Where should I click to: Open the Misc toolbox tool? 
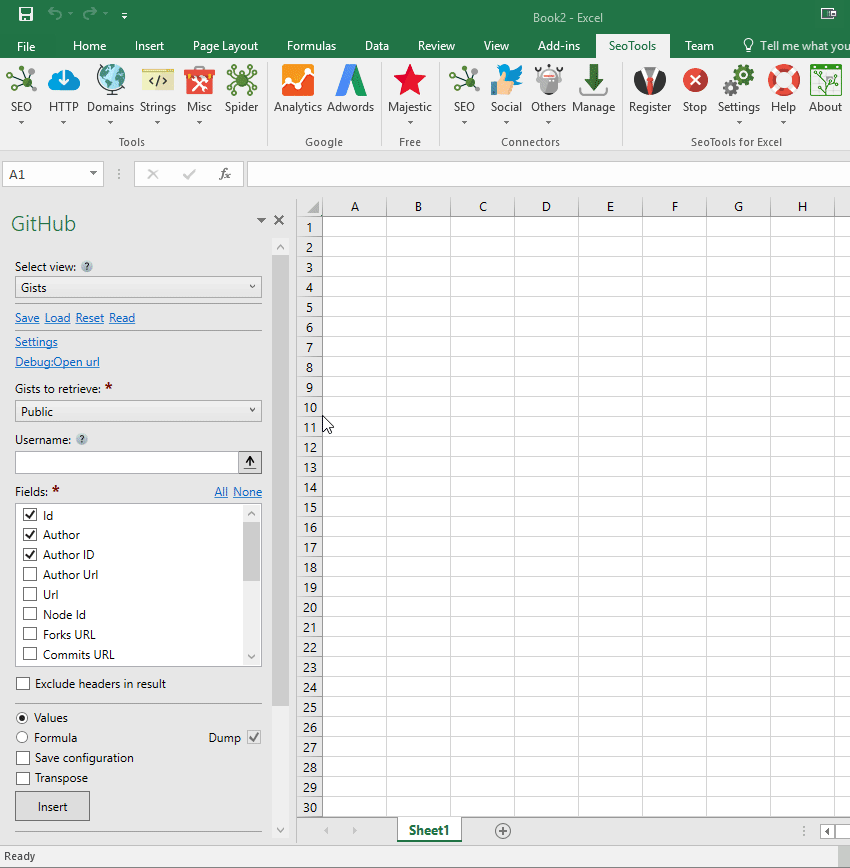coord(199,80)
